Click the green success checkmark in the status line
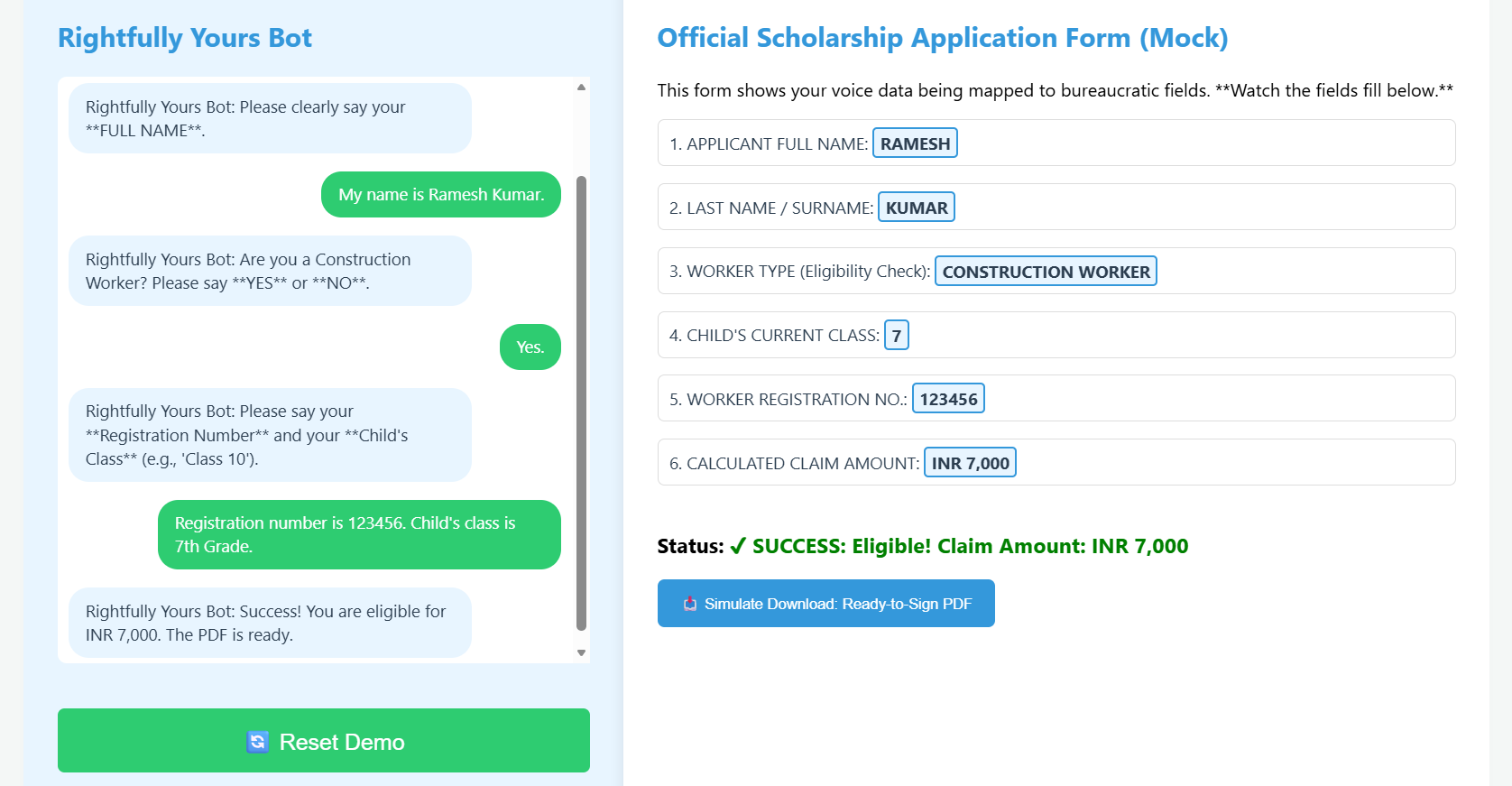The image size is (1512, 786). (738, 546)
